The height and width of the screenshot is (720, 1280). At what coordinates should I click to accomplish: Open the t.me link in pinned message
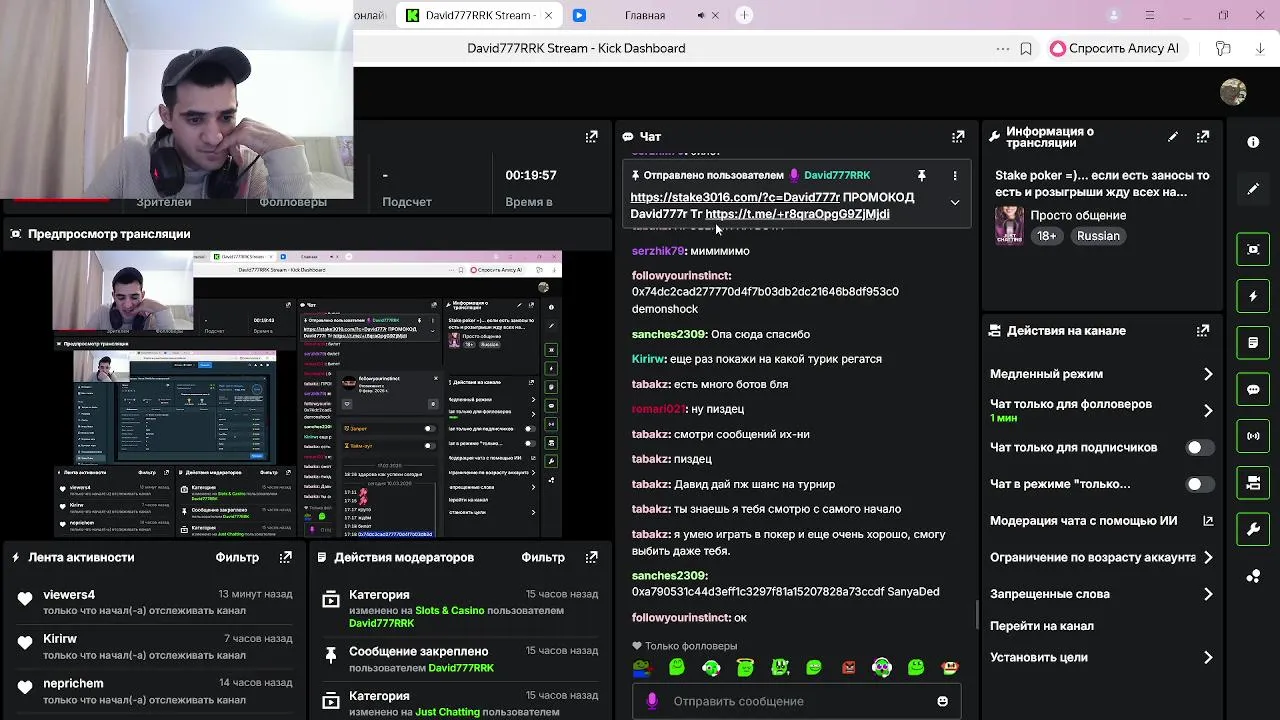click(797, 214)
